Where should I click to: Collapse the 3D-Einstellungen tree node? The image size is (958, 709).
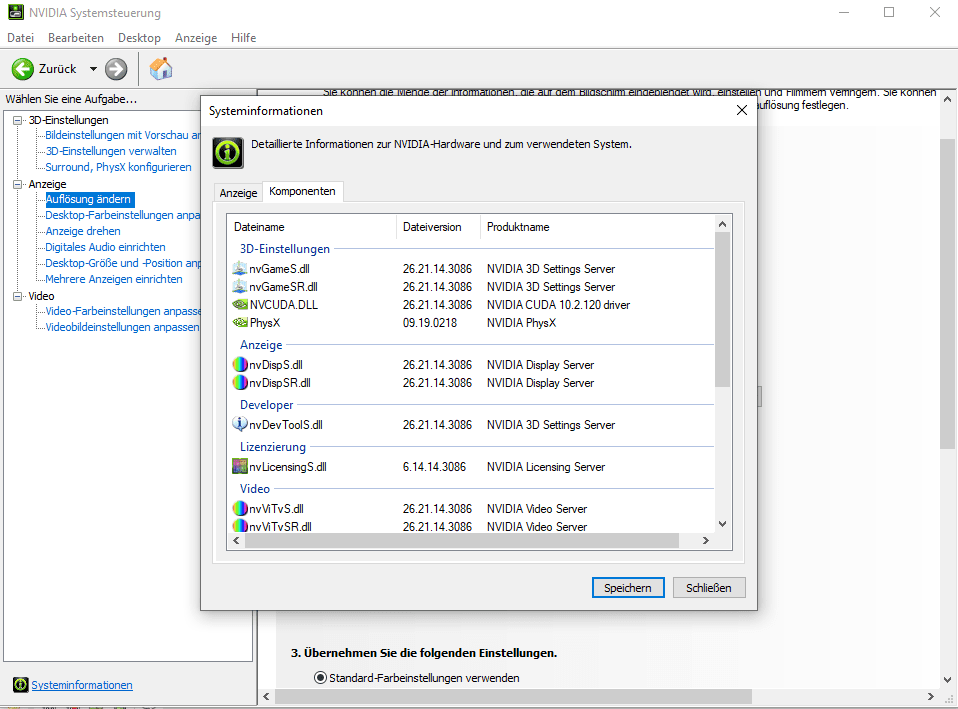(x=18, y=120)
